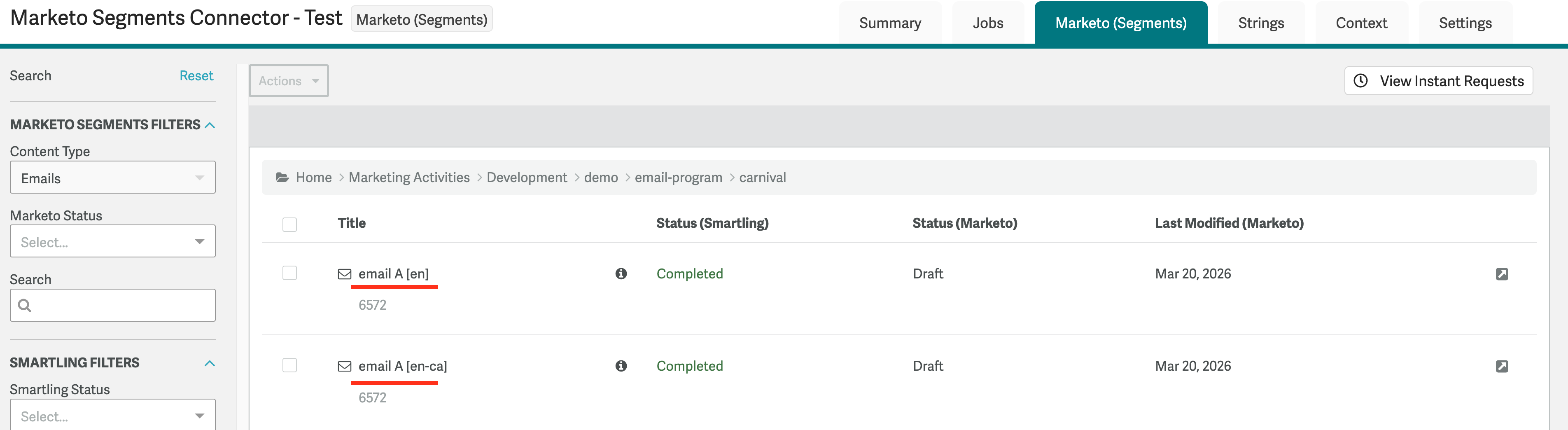Open external link icon for email A [en-ca]

[1502, 366]
